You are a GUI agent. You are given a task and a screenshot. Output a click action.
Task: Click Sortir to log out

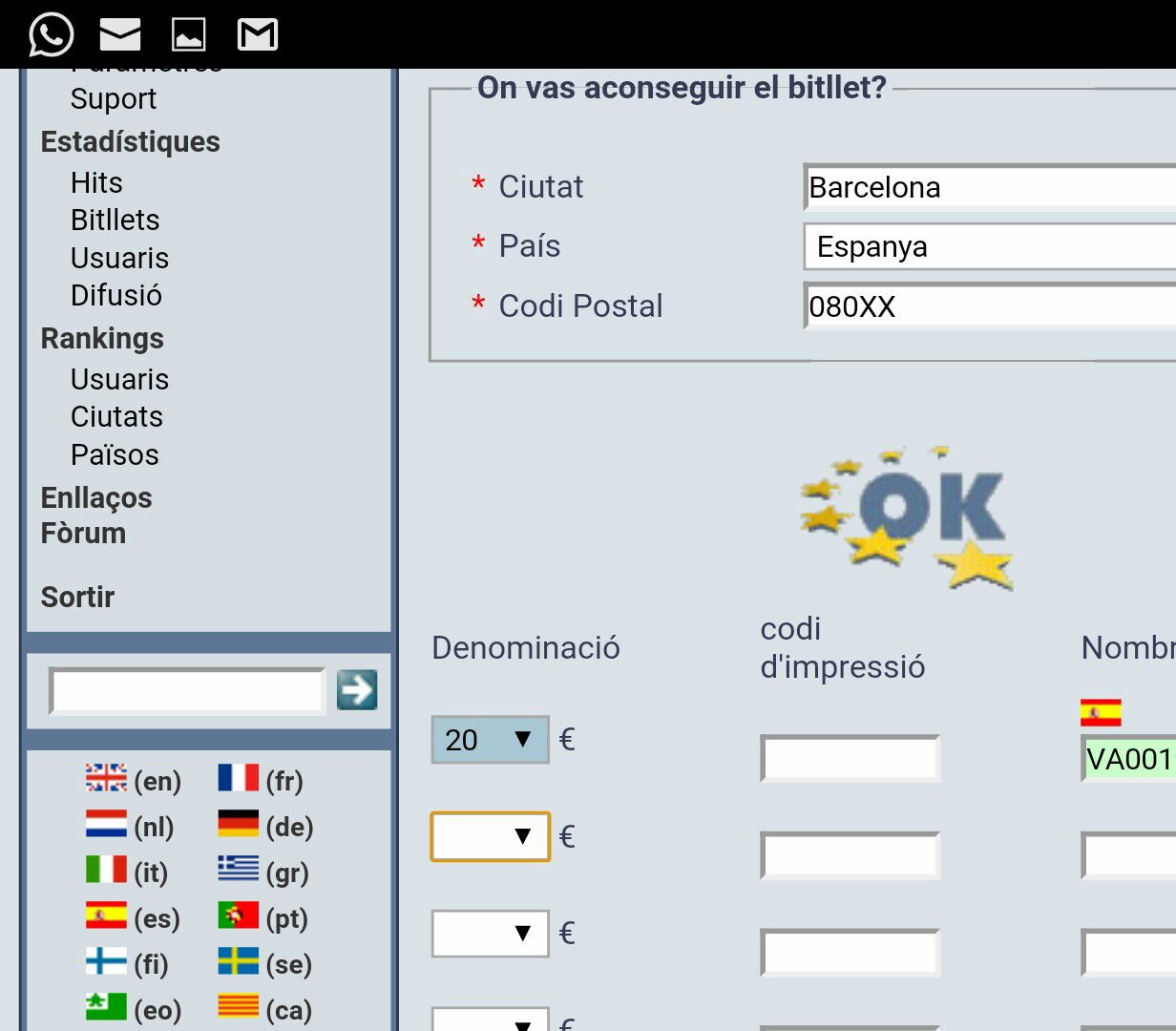pyautogui.click(x=77, y=597)
